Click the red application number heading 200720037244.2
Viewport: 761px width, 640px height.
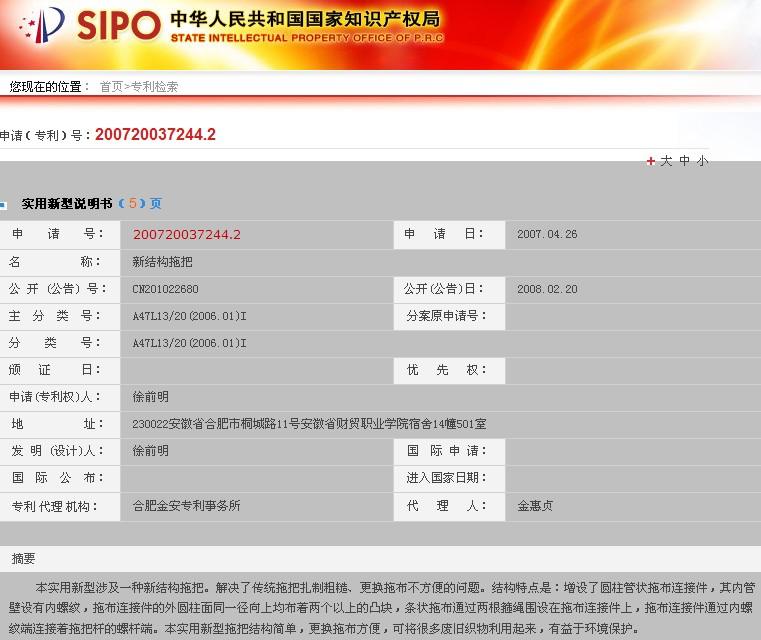pyautogui.click(x=155, y=135)
